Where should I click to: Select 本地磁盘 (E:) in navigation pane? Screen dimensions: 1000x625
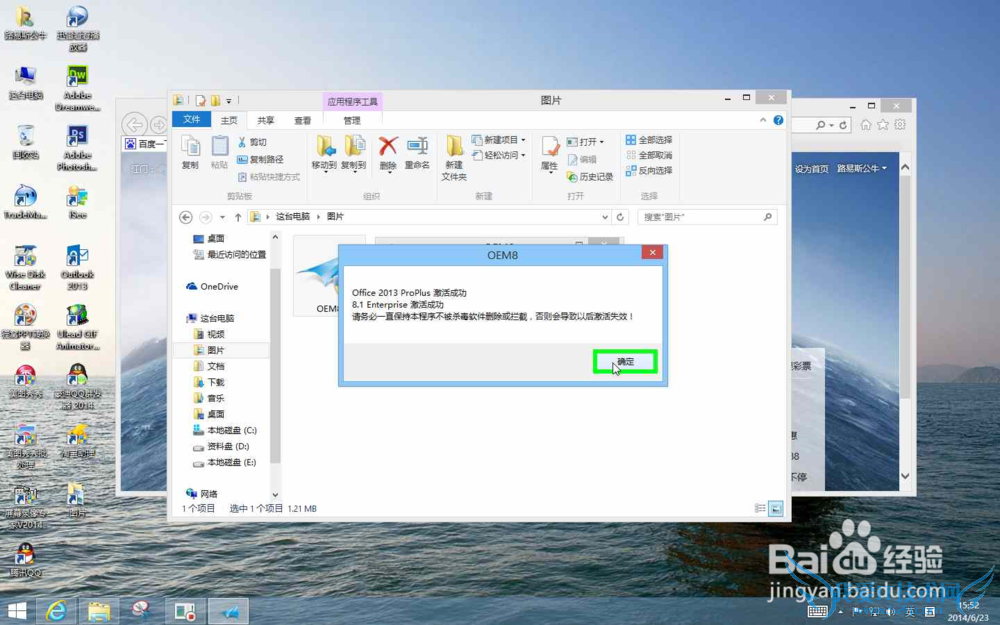(224, 462)
